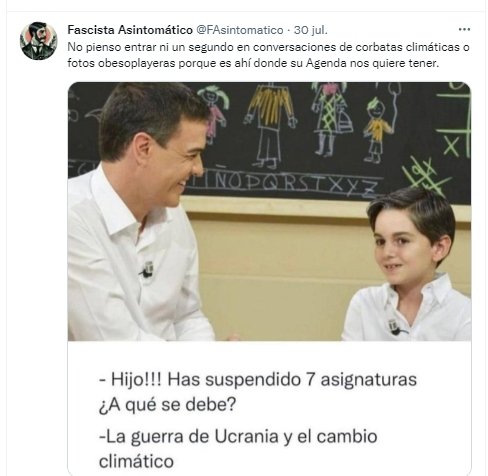Open the display name Fascista Asintomático
Viewport: 488px width, 476px height.
coord(130,30)
